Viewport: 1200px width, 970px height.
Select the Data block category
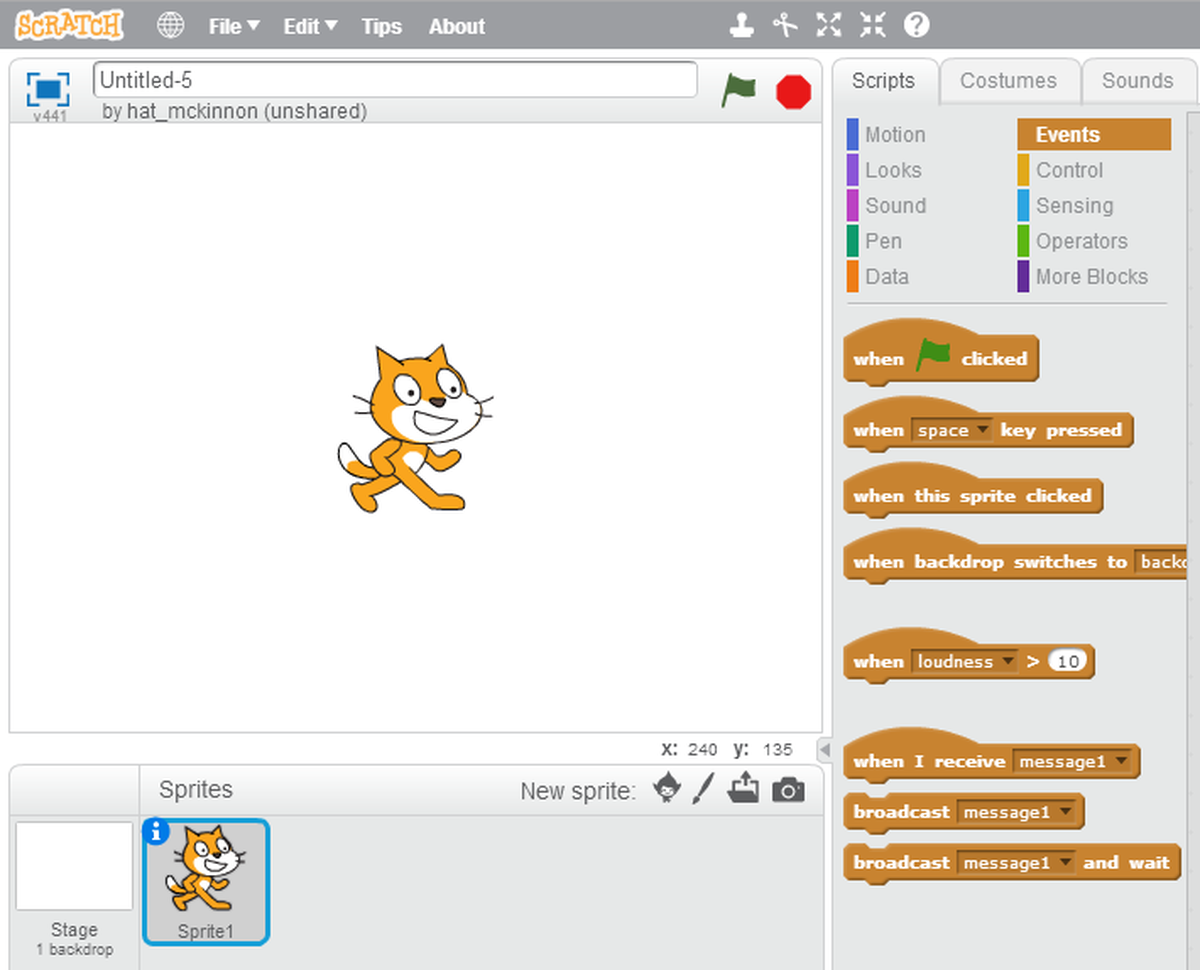pos(877,277)
